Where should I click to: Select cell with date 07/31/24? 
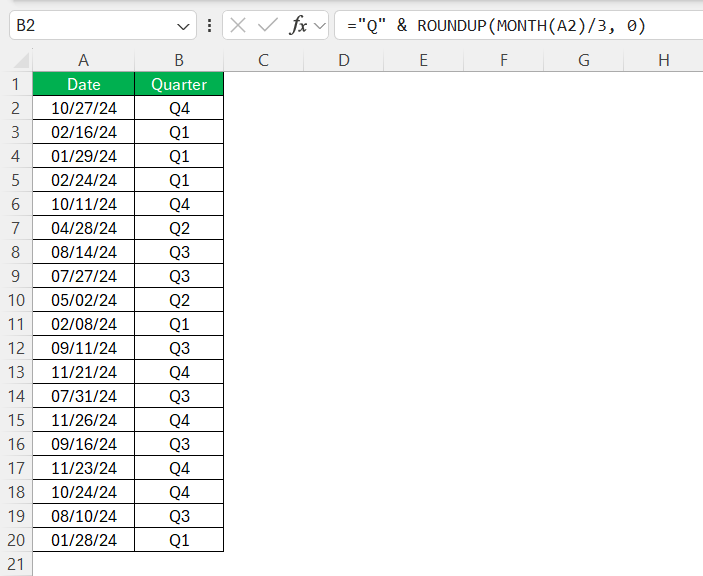click(83, 396)
